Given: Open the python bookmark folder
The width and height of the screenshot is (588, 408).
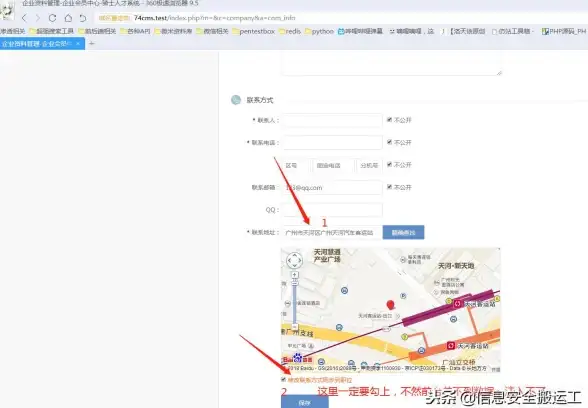Looking at the screenshot, I should point(319,32).
